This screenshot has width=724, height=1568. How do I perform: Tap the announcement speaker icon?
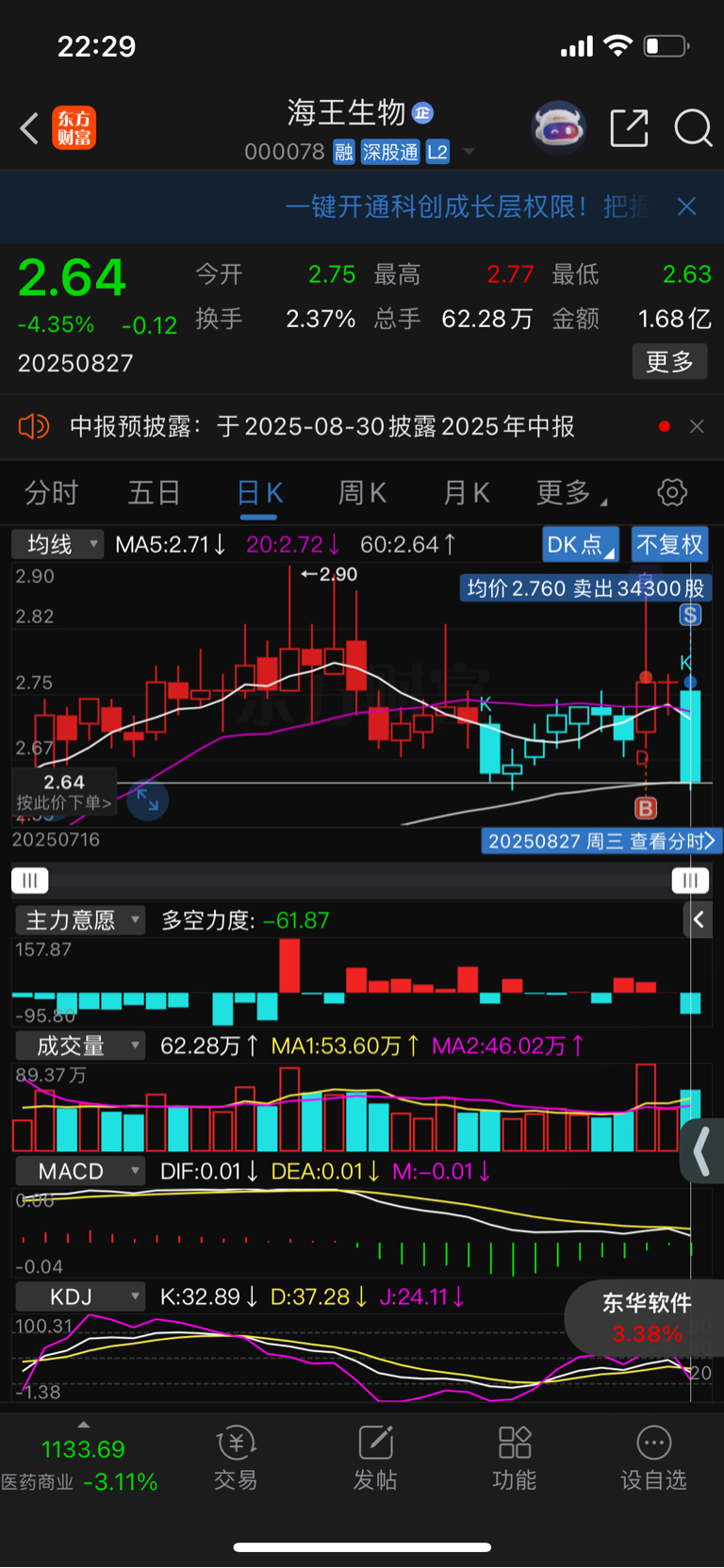click(x=33, y=426)
